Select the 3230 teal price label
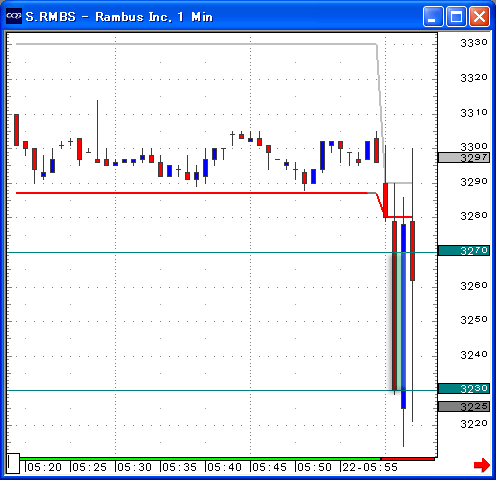The image size is (496, 480). coord(464,389)
